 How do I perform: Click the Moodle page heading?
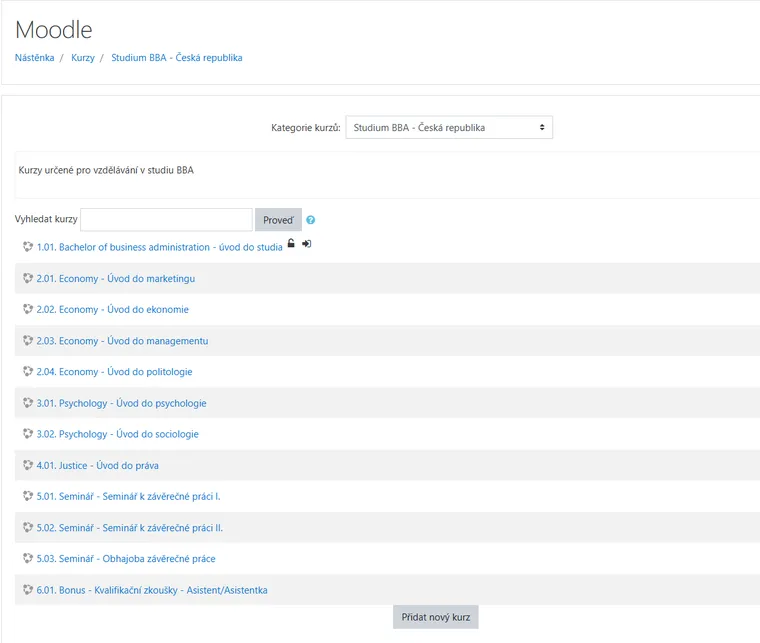tap(54, 30)
